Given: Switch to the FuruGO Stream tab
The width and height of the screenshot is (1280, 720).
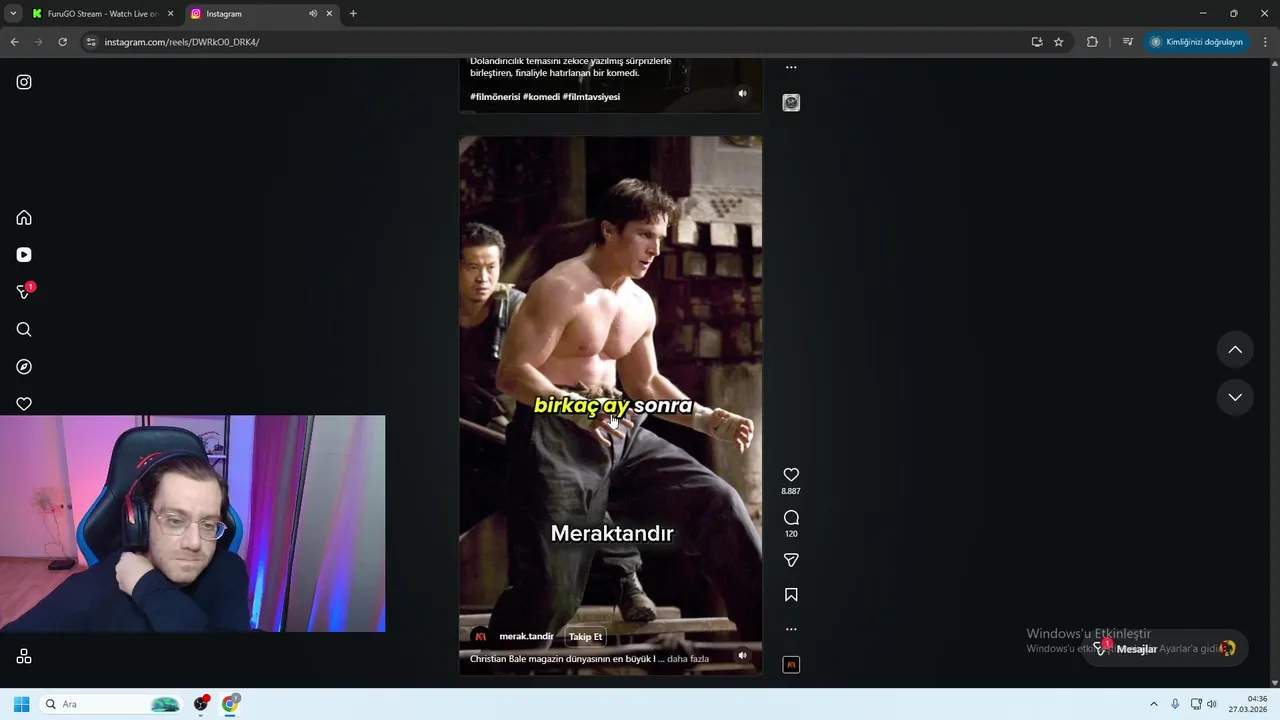Looking at the screenshot, I should (103, 14).
